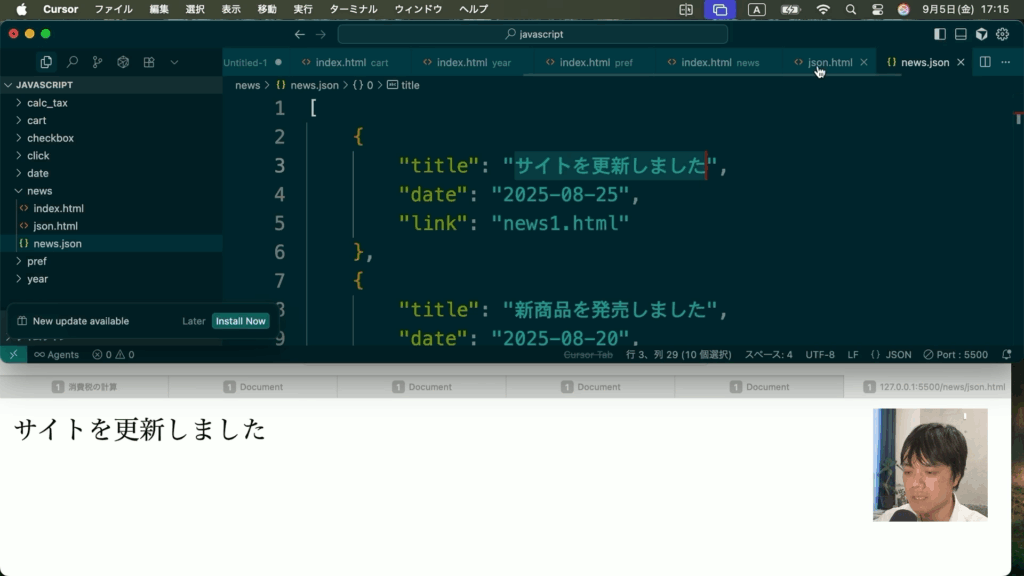Click the notifications bell in status bar
This screenshot has height=576, width=1024.
1006,354
